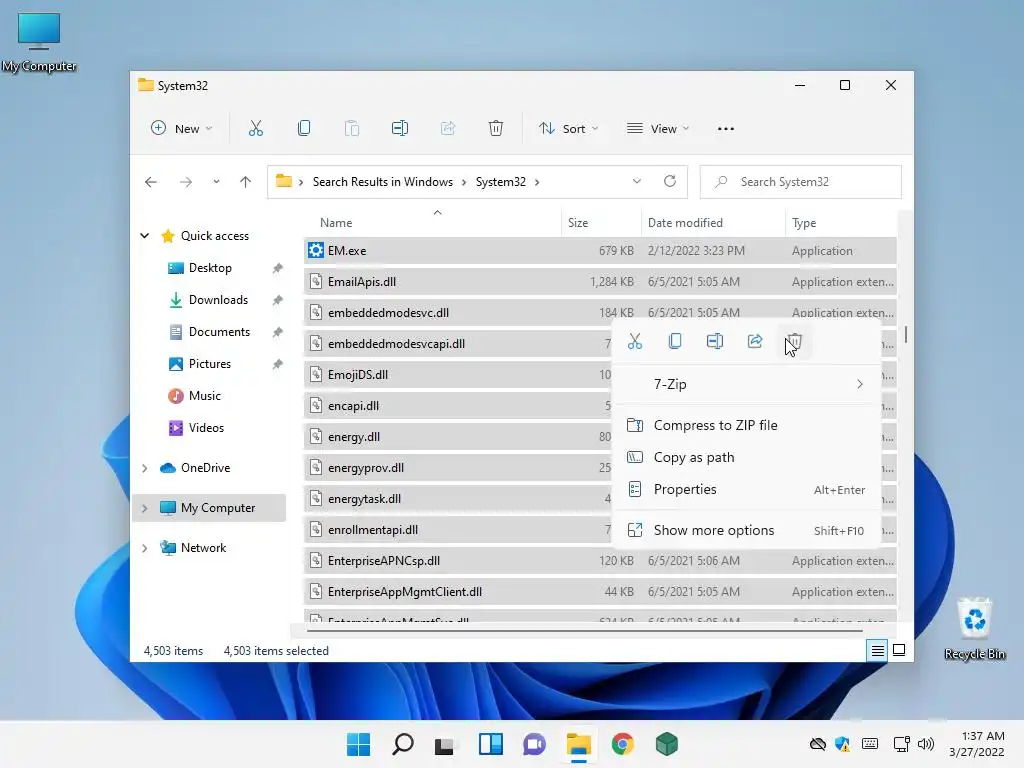Select the My Computer desktop icon
This screenshot has width=1024, height=768.
click(x=39, y=42)
